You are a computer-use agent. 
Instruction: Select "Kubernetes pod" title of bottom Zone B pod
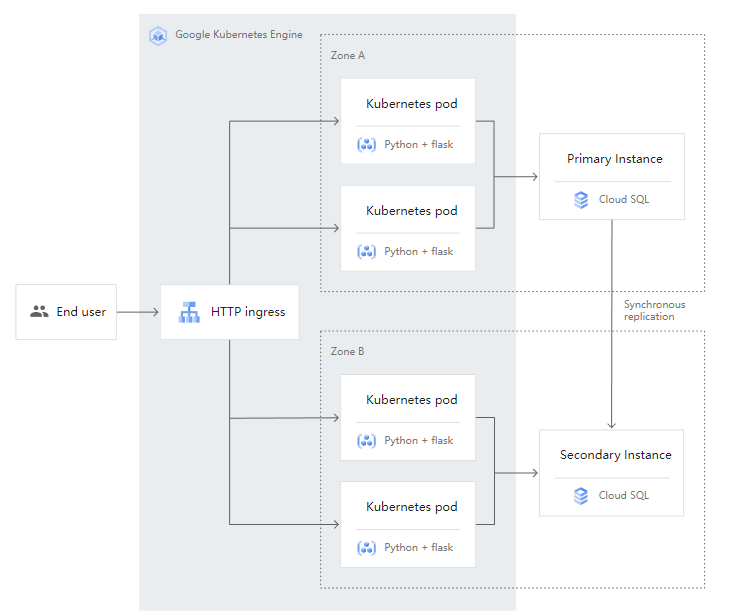coord(411,507)
